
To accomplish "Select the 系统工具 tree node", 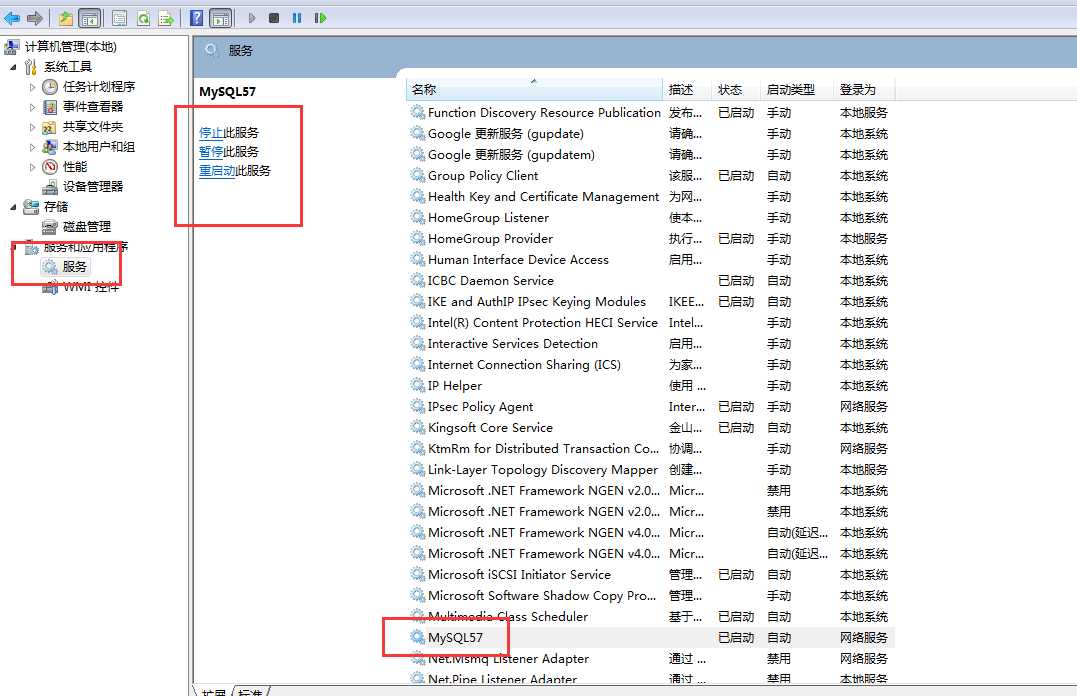I will point(68,67).
